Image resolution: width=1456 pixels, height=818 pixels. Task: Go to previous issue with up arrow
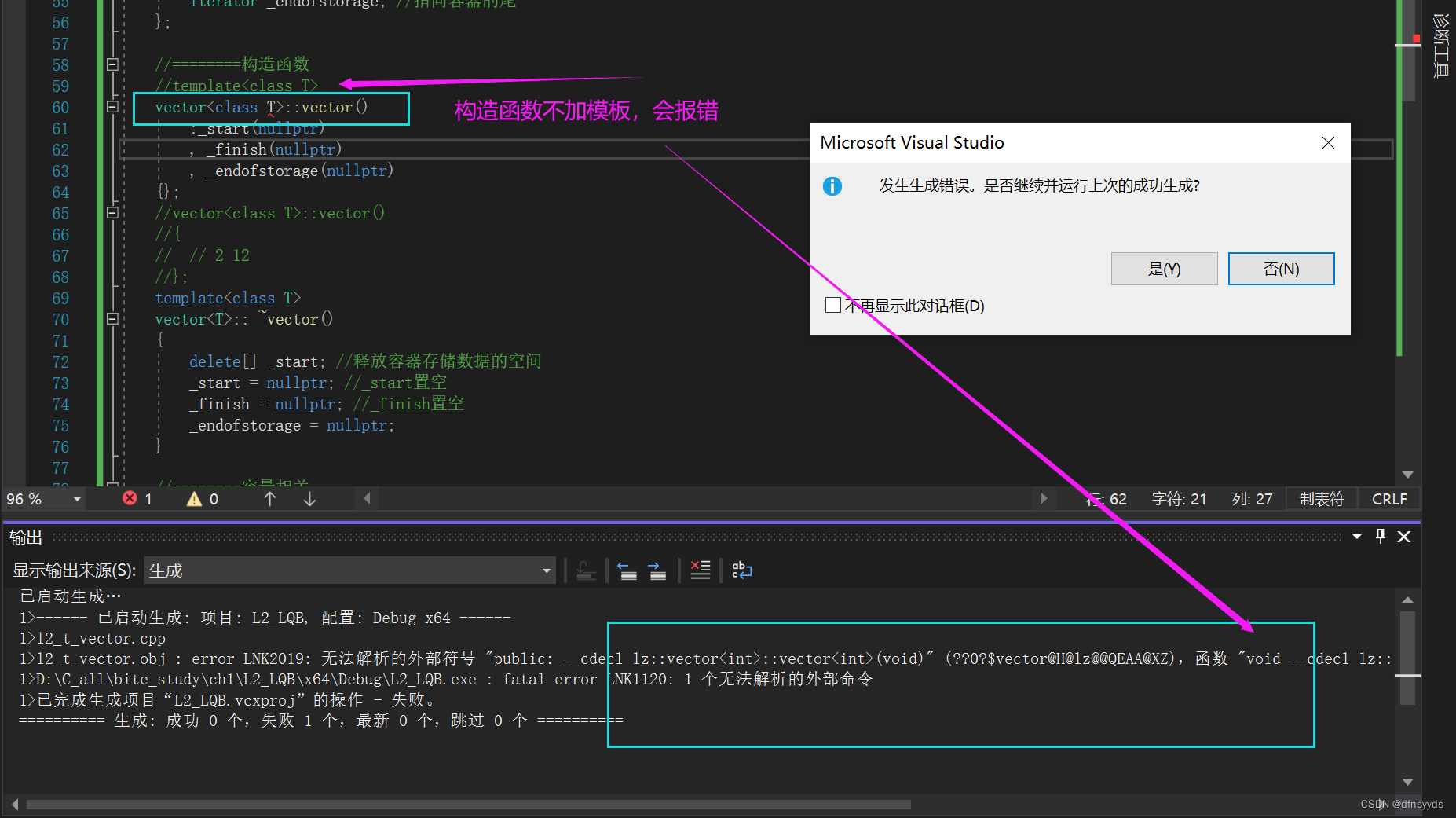270,499
